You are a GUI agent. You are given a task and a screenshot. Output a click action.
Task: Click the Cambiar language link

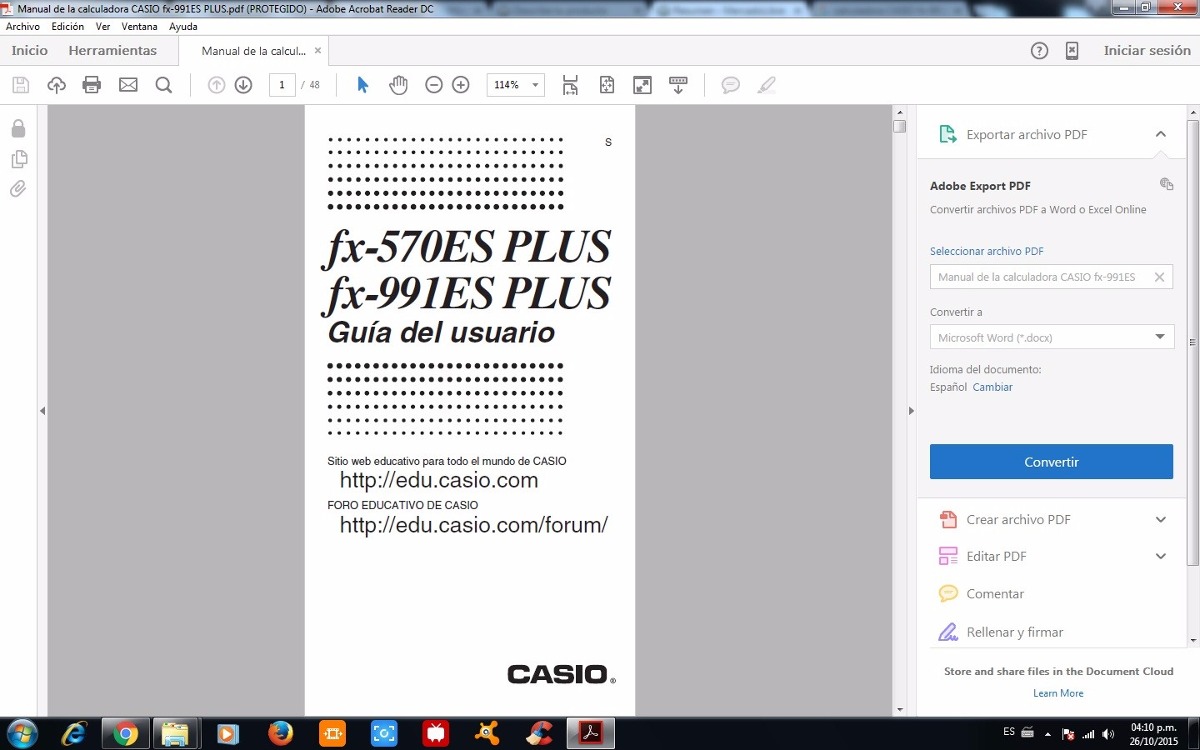[x=993, y=387]
